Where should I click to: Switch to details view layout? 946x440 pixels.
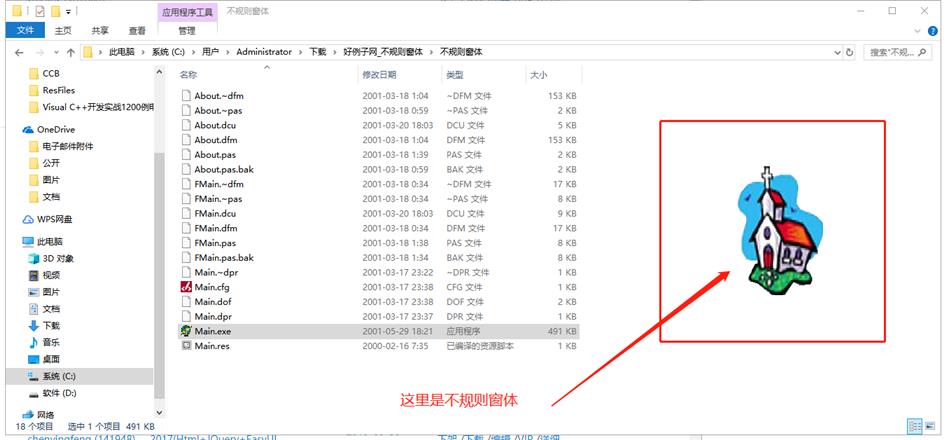(x=915, y=427)
